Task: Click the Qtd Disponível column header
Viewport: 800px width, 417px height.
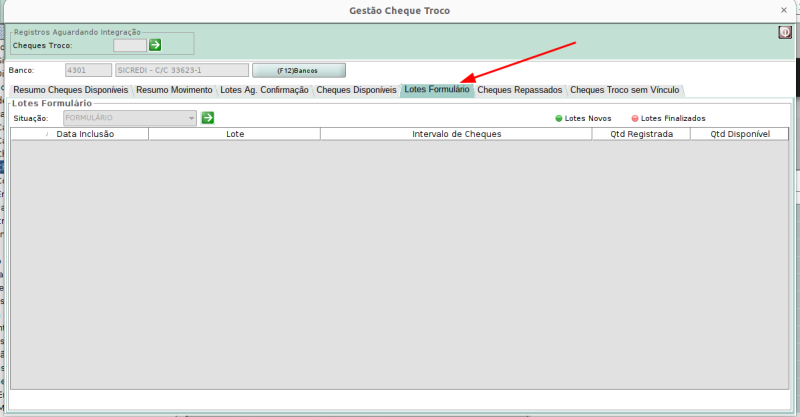Action: [x=740, y=133]
